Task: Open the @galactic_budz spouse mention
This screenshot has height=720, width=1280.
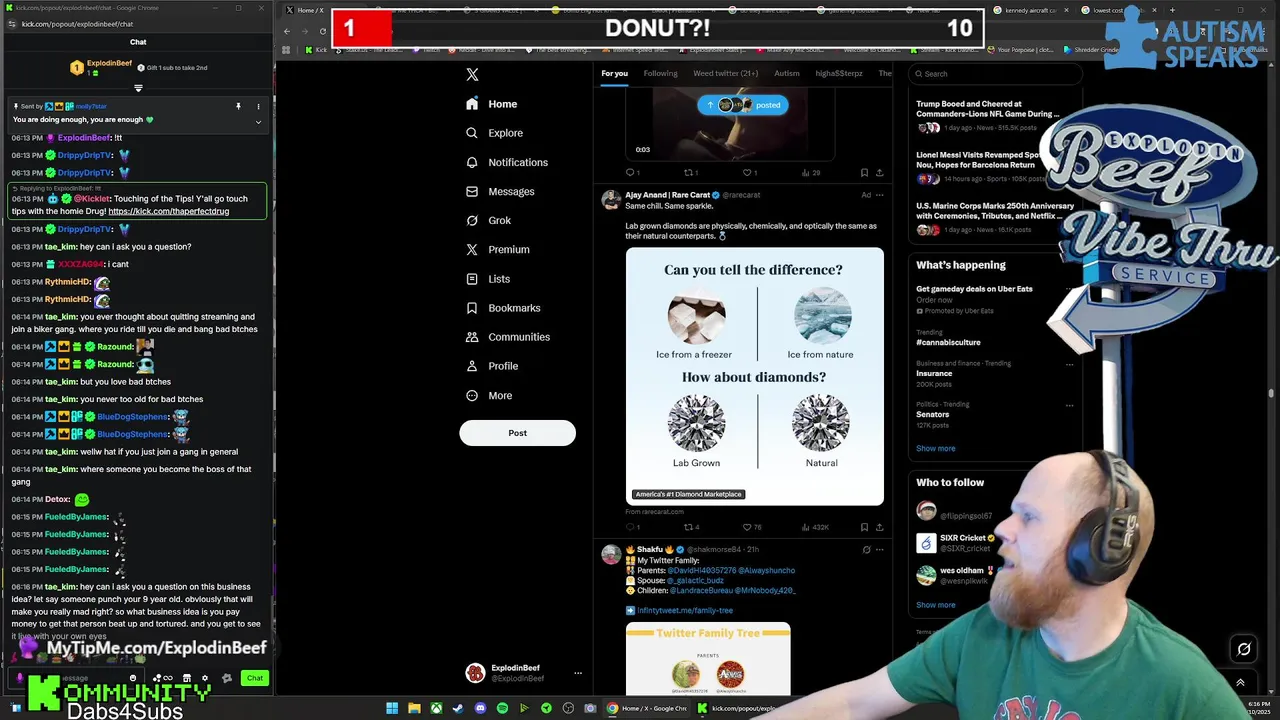Action: (x=695, y=580)
